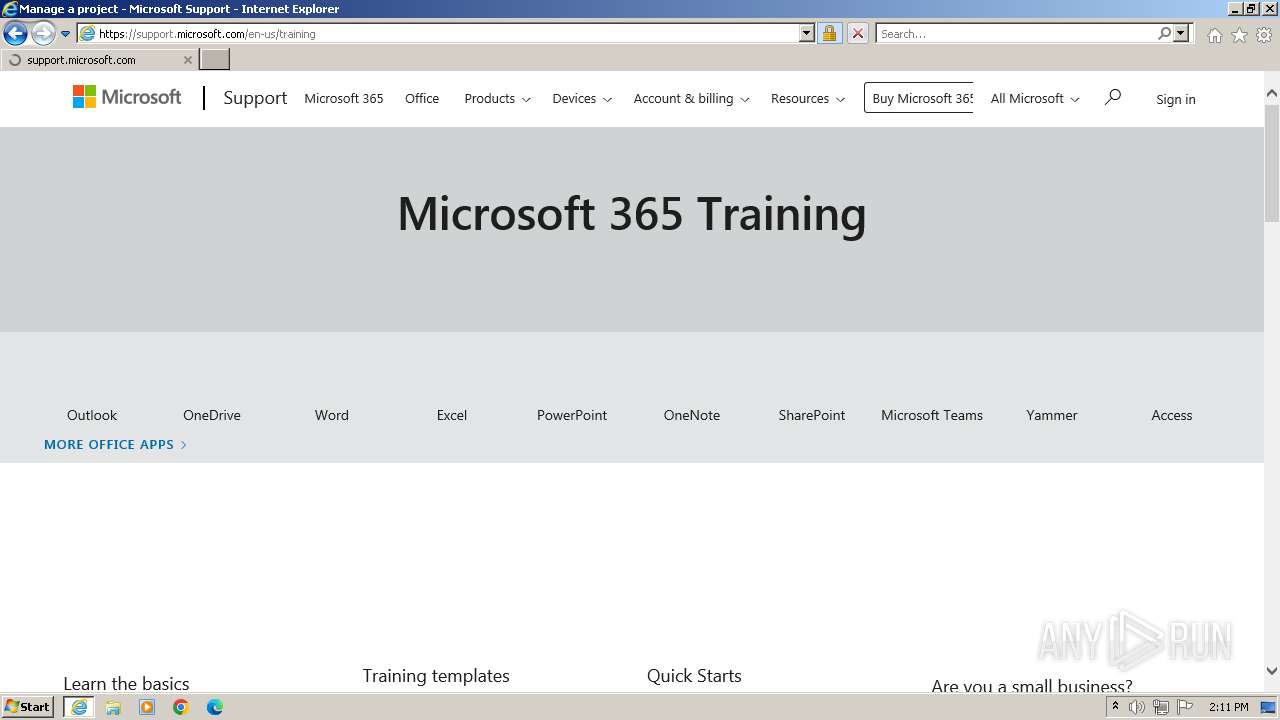Click the volume speaker tray icon
The height and width of the screenshot is (720, 1280).
(x=1137, y=707)
